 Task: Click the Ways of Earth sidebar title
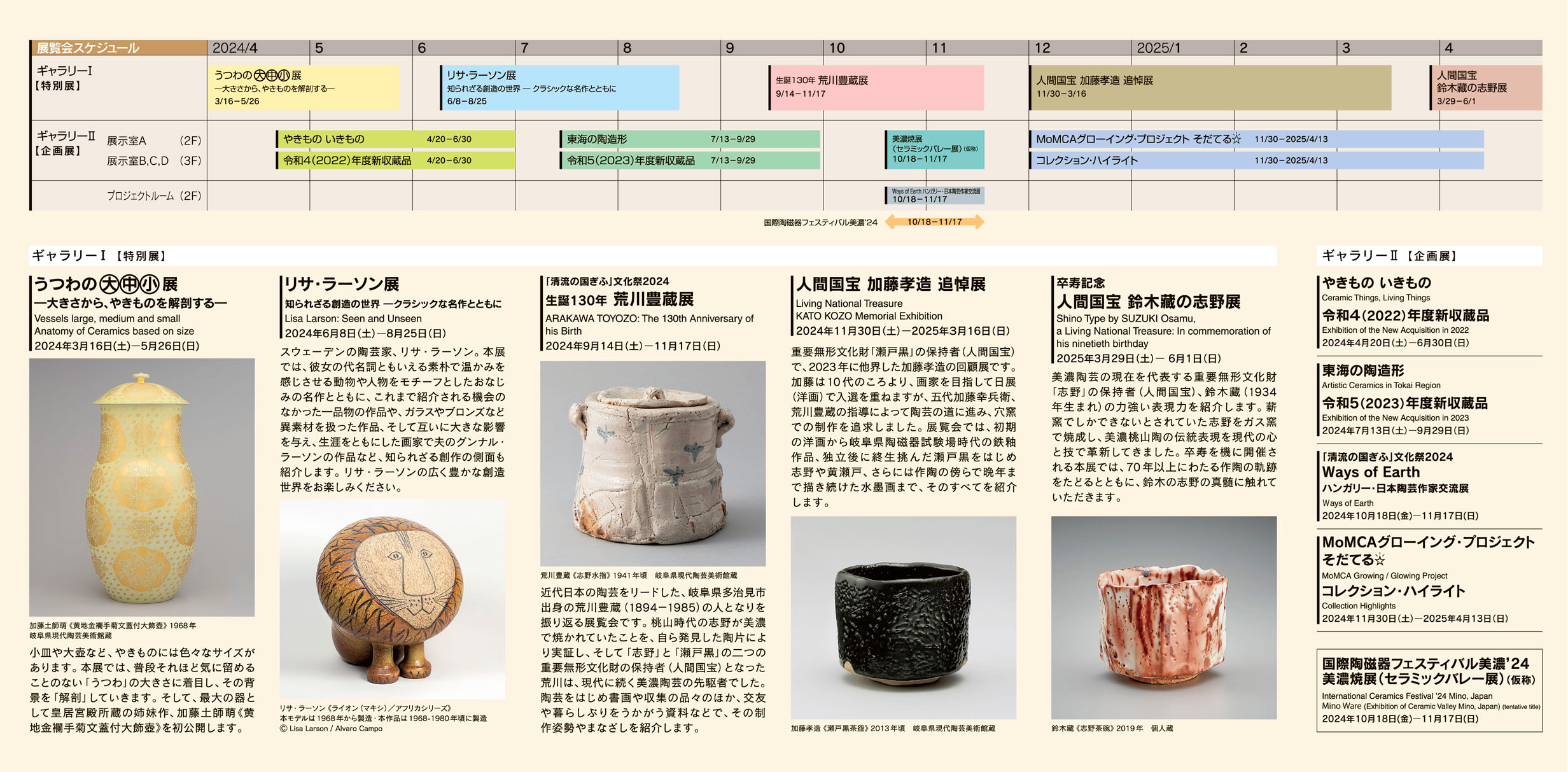[x=1371, y=472]
